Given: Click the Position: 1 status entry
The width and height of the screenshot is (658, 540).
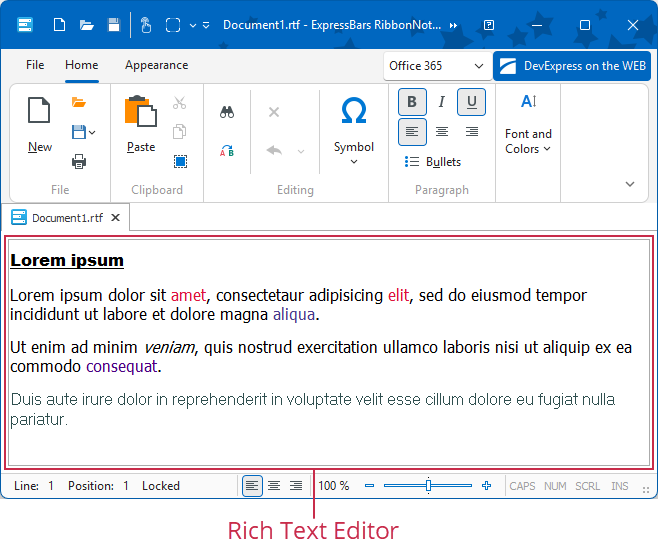Looking at the screenshot, I should tap(98, 486).
